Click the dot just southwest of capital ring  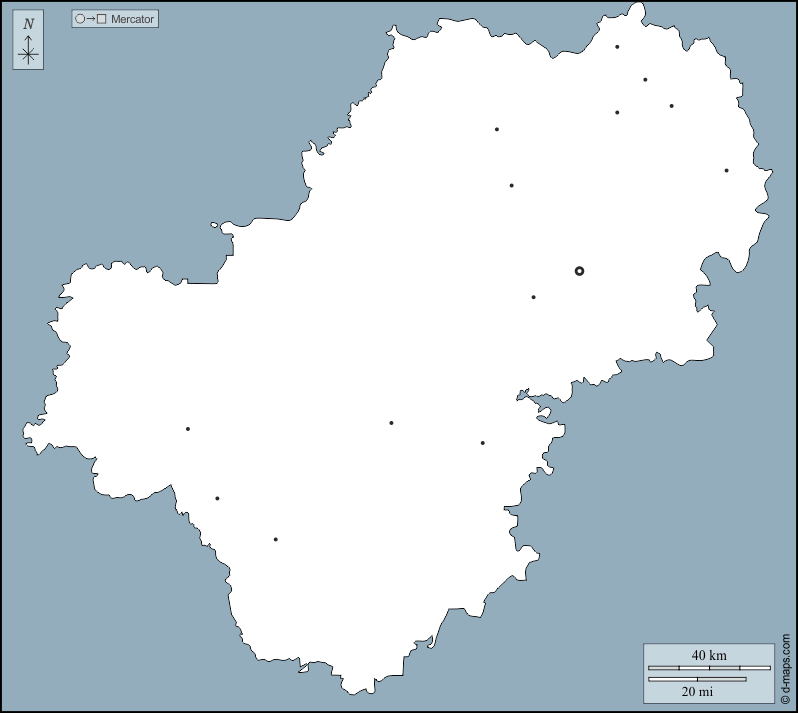coord(533,297)
